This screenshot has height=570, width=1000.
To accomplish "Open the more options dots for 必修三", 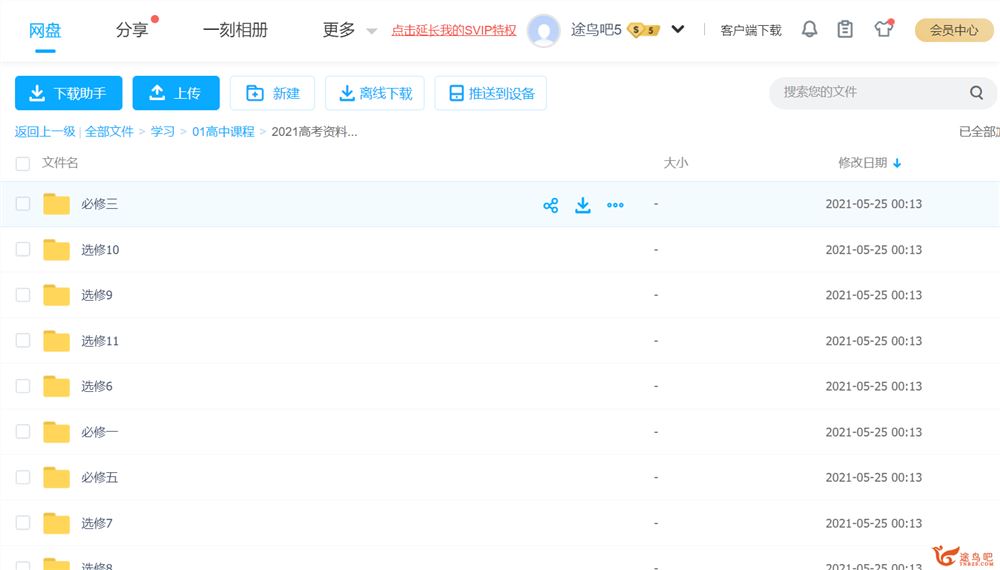I will click(x=615, y=205).
